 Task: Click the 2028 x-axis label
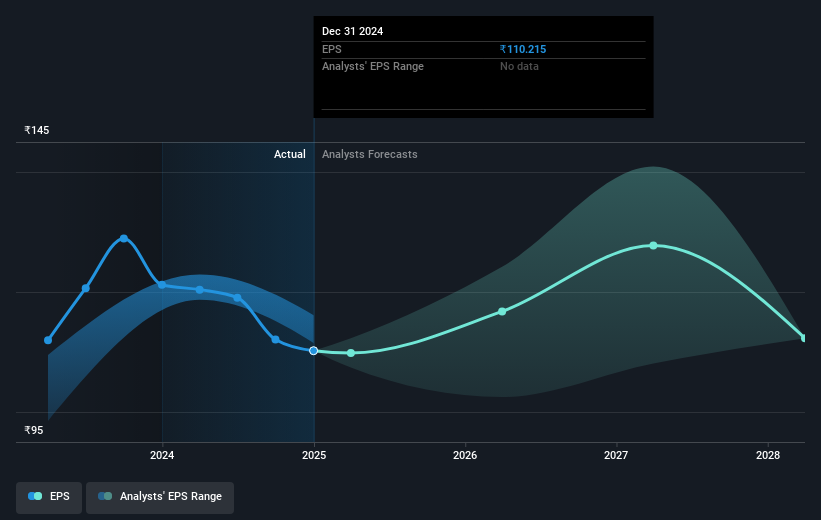pos(768,456)
